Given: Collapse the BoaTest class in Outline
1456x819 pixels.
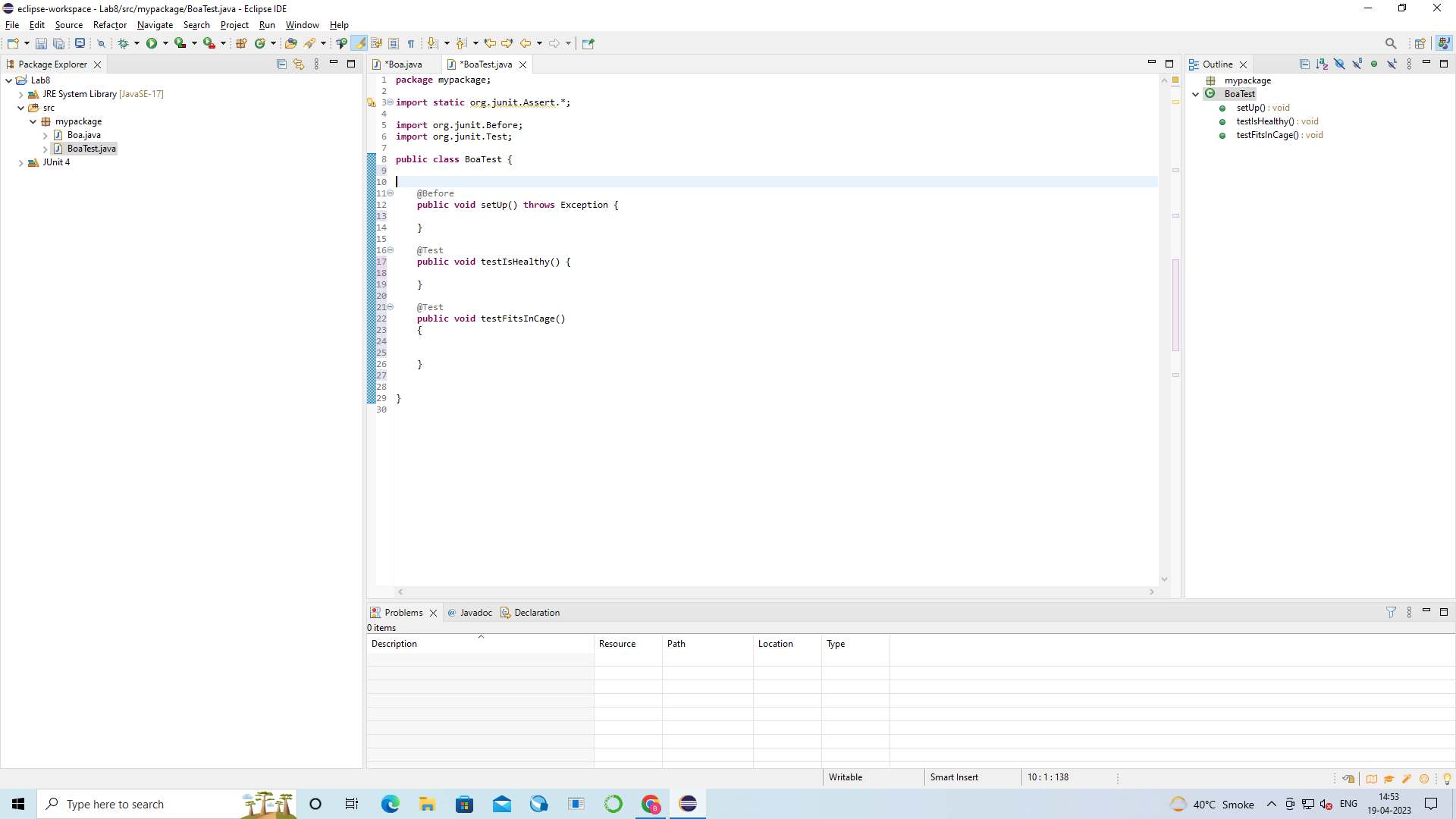Looking at the screenshot, I should click(1196, 95).
